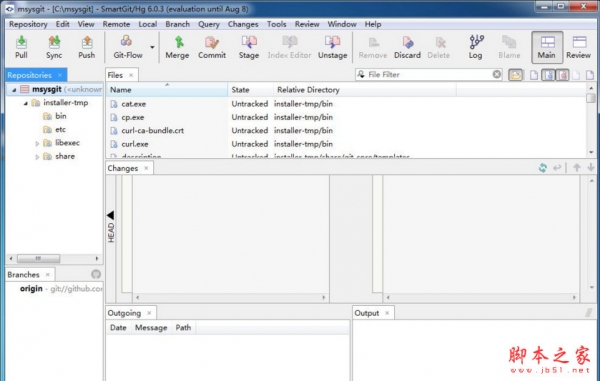
Task: Close the Output tab
Action: coord(387,313)
